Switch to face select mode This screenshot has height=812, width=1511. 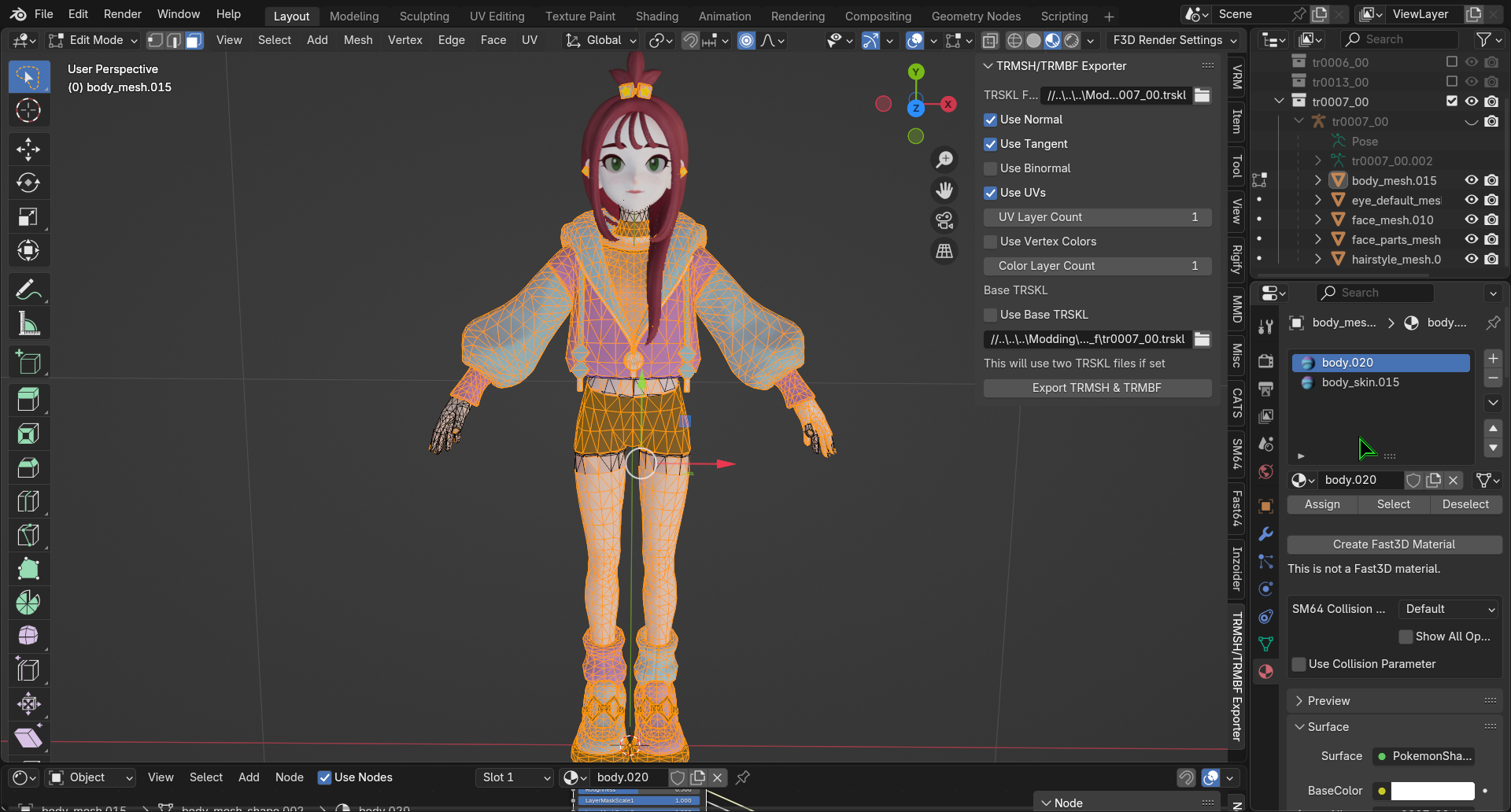194,40
